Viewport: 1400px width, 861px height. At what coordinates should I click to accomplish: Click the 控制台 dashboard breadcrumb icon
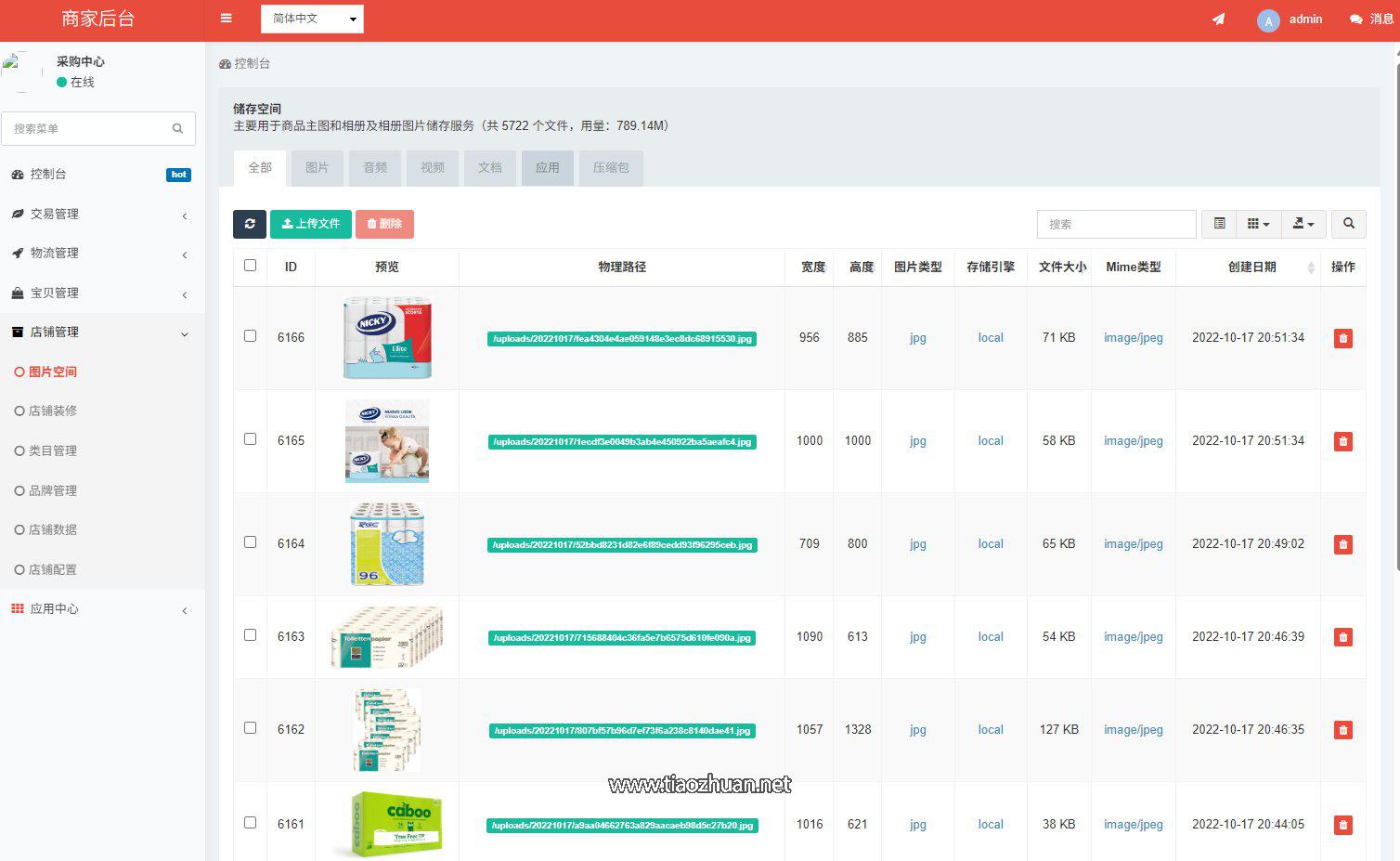coord(225,64)
